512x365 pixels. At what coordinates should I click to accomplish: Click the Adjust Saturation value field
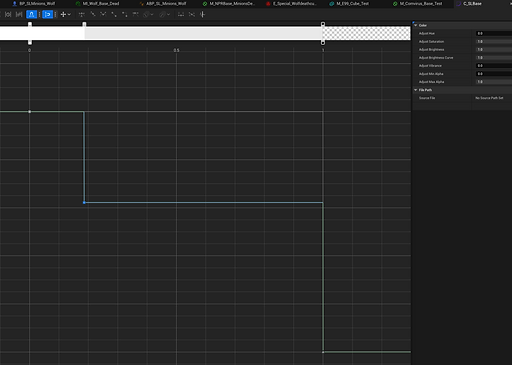(494, 41)
